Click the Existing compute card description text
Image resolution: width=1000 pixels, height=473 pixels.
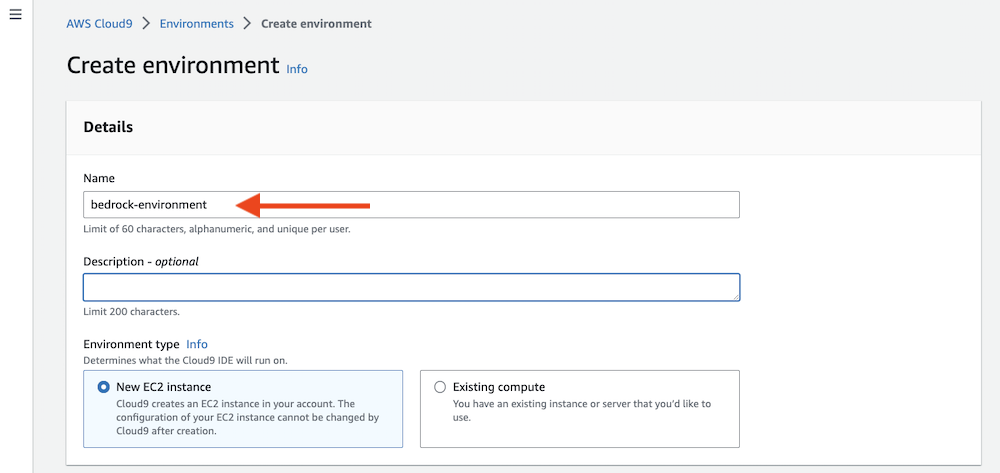click(581, 410)
